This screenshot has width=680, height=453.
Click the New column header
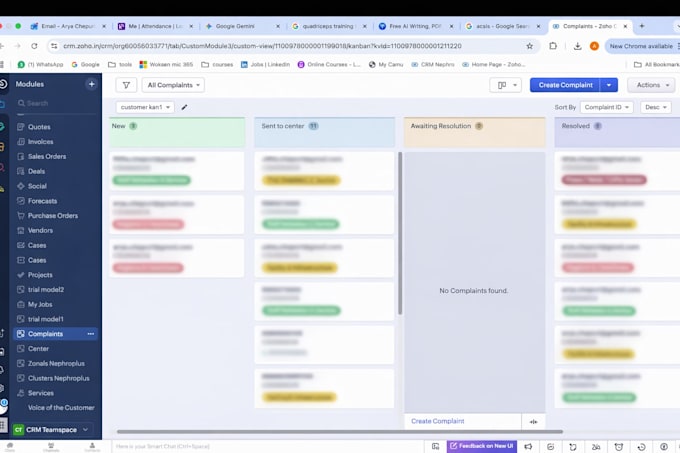click(x=177, y=132)
